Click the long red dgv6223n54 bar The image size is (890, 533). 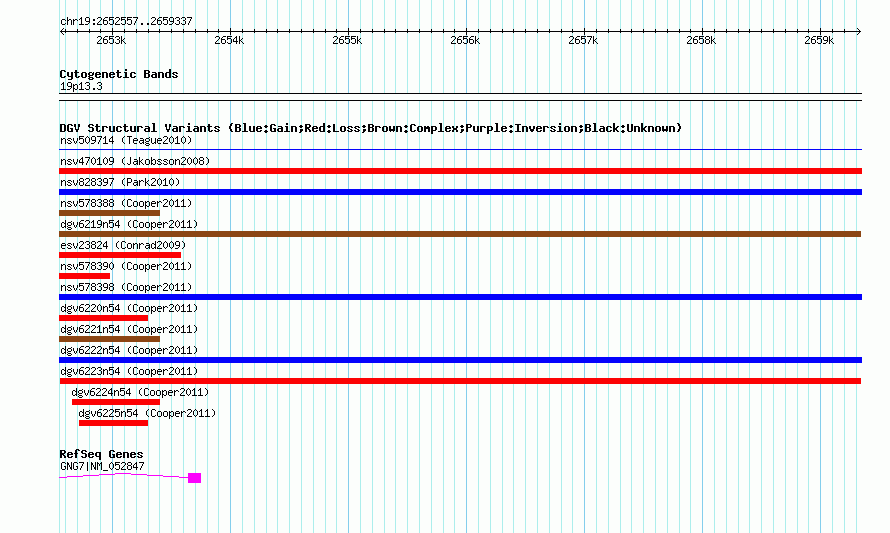[460, 381]
